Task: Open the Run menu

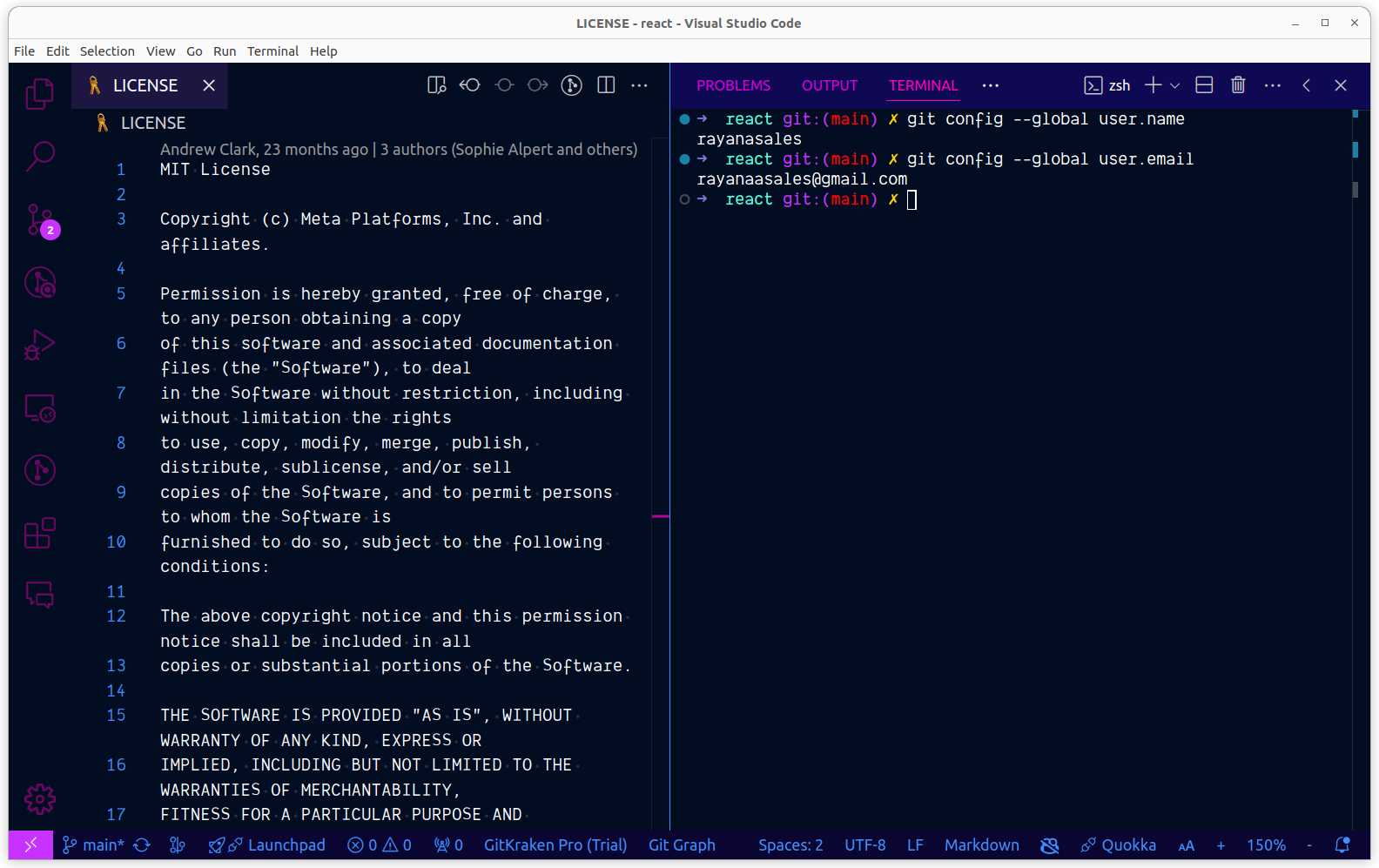Action: [x=225, y=51]
